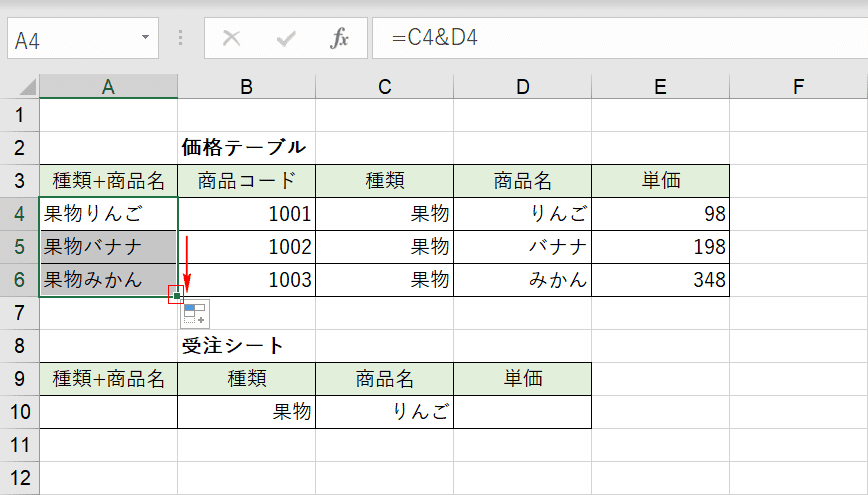Viewport: 868px width, 495px height.
Task: Click the 単価 header in row 9
Action: coord(523,379)
